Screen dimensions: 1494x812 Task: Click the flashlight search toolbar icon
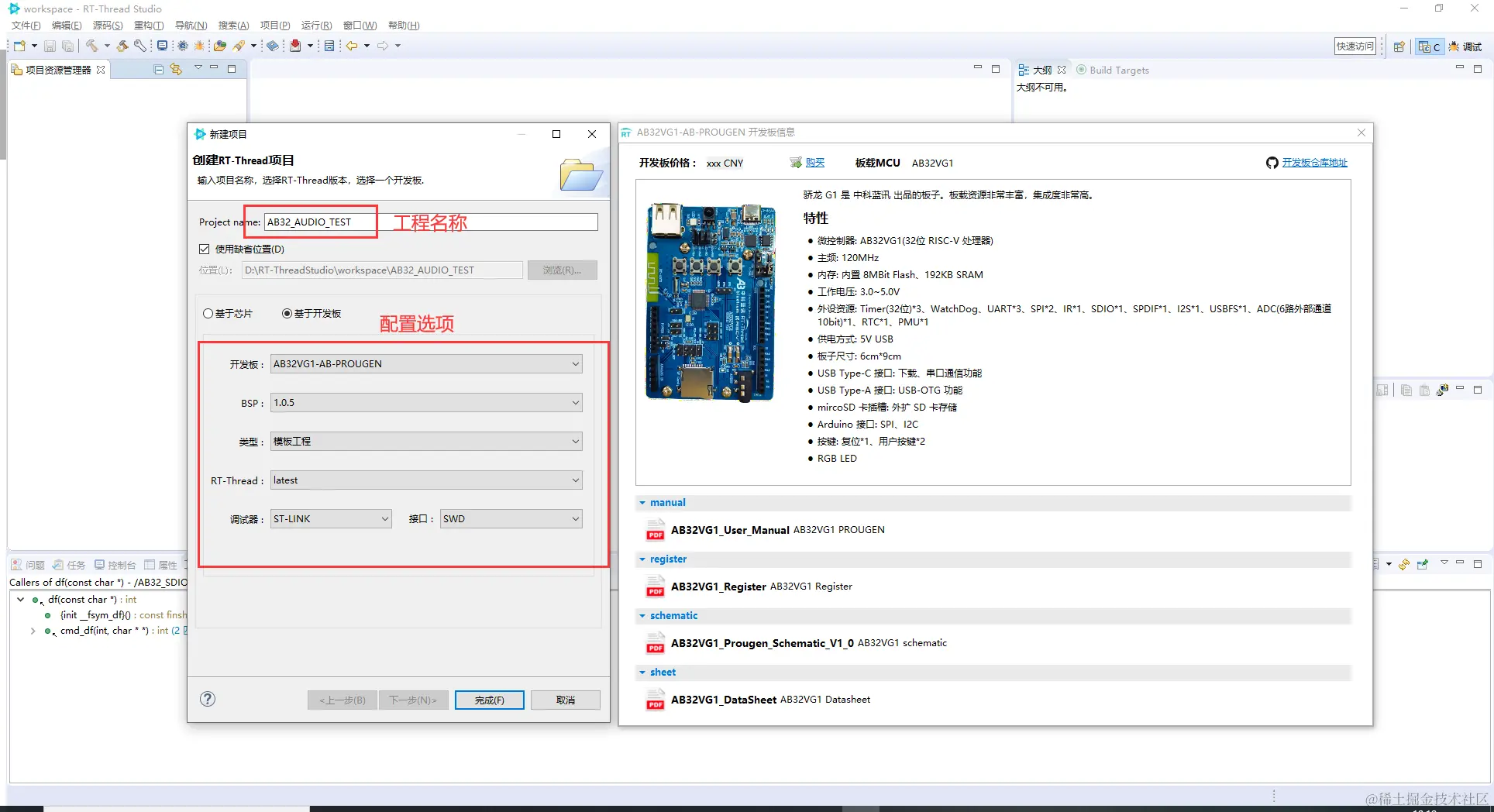click(239, 46)
